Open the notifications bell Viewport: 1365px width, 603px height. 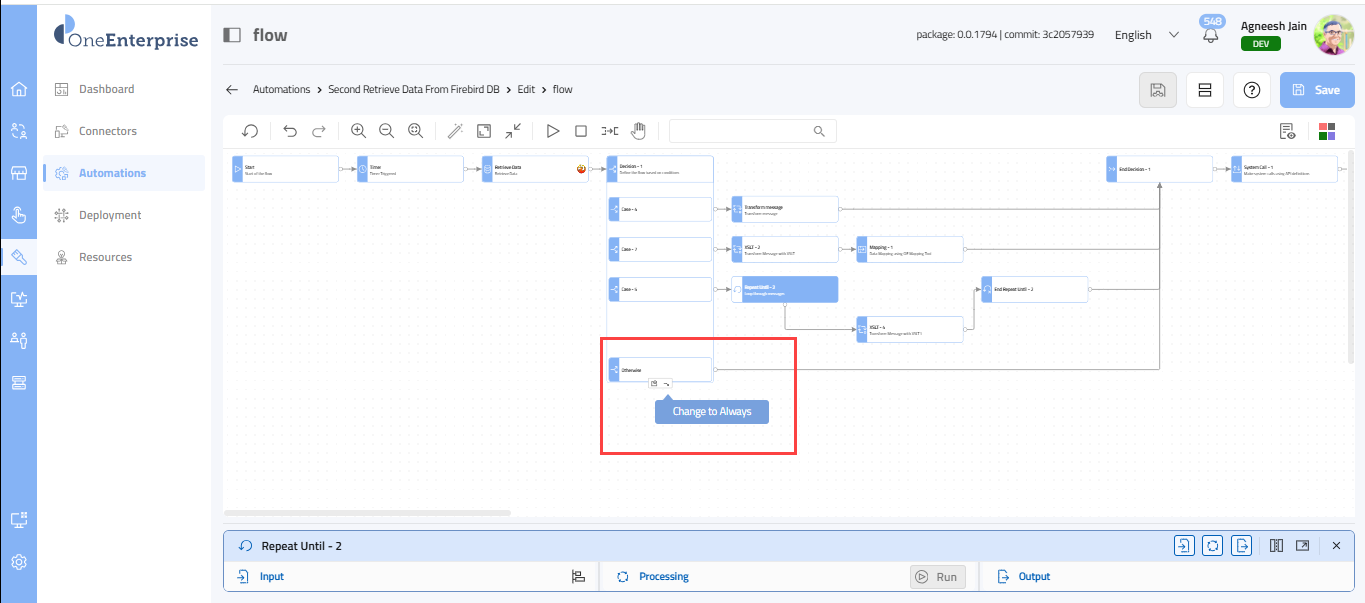click(1211, 35)
